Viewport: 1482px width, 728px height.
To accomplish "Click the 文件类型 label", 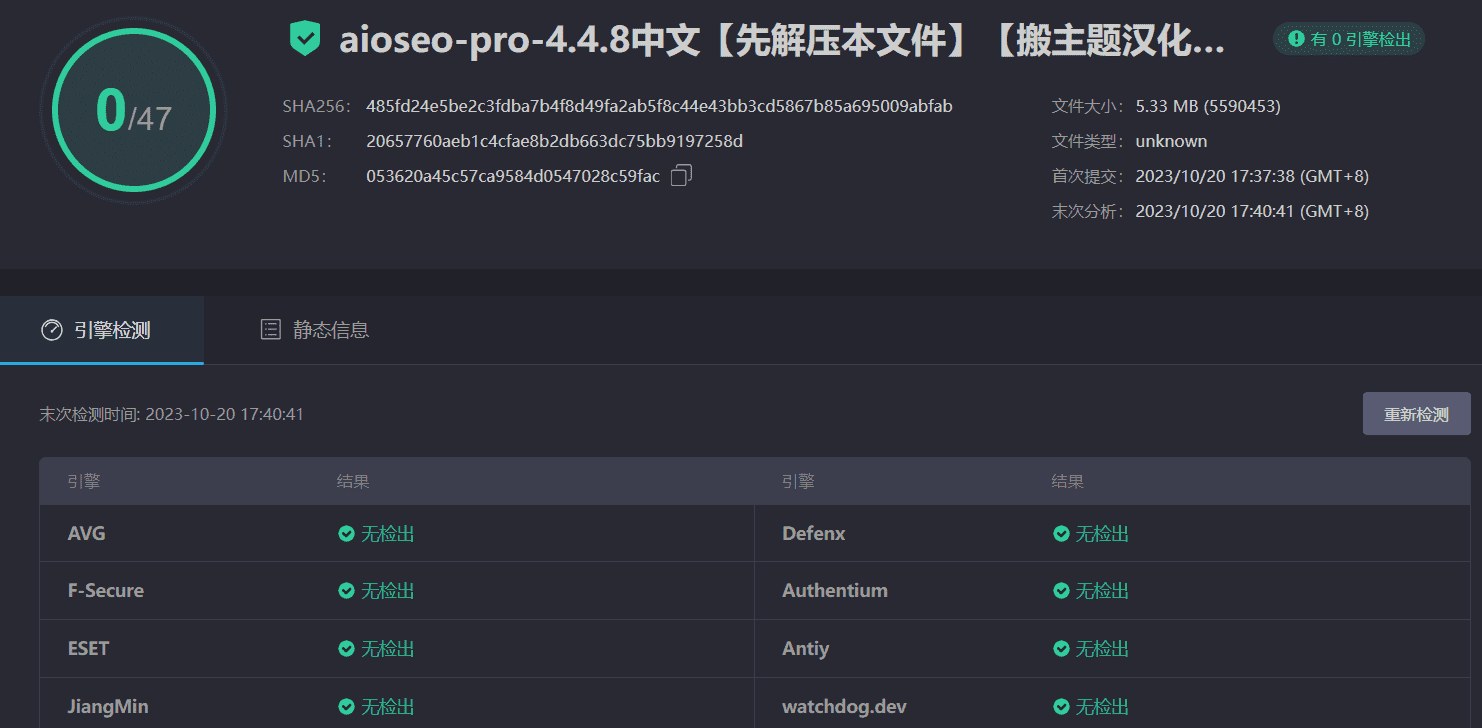I will tap(1088, 141).
